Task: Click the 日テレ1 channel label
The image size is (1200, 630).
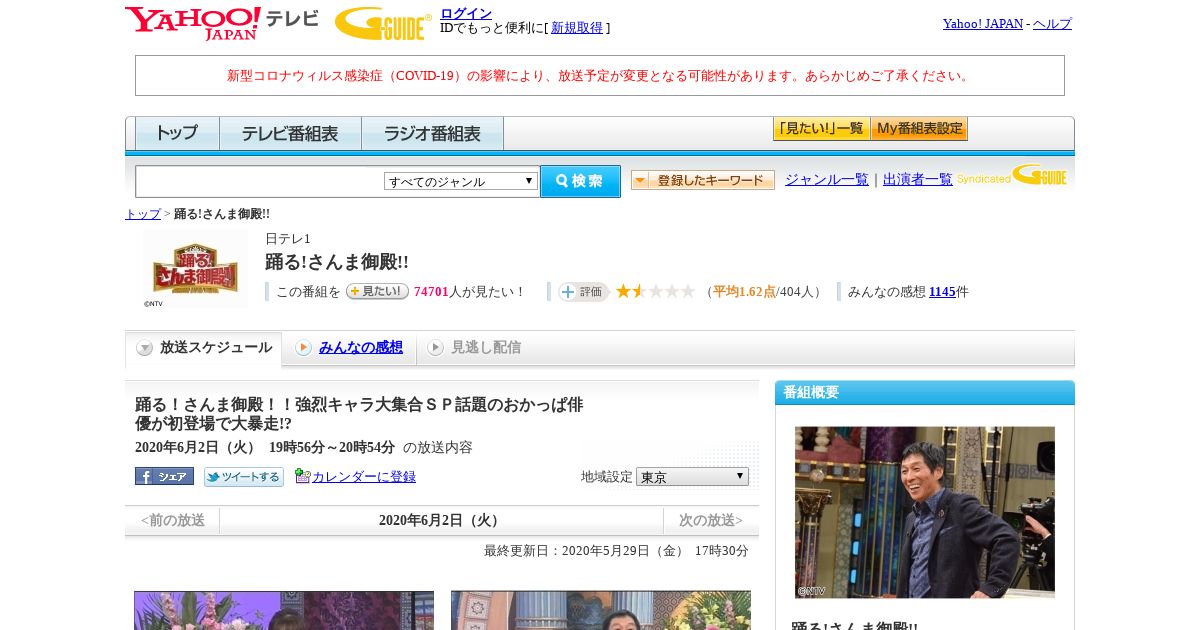Action: 288,239
